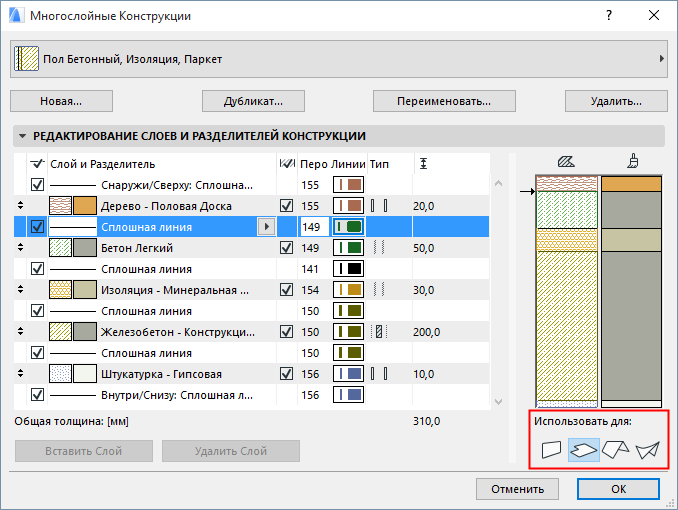Select the wall usage icon

(551, 449)
